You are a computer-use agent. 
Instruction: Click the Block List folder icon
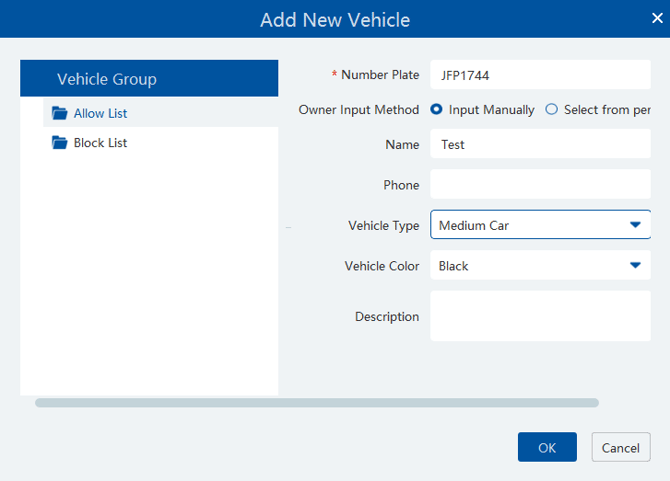(x=59, y=143)
